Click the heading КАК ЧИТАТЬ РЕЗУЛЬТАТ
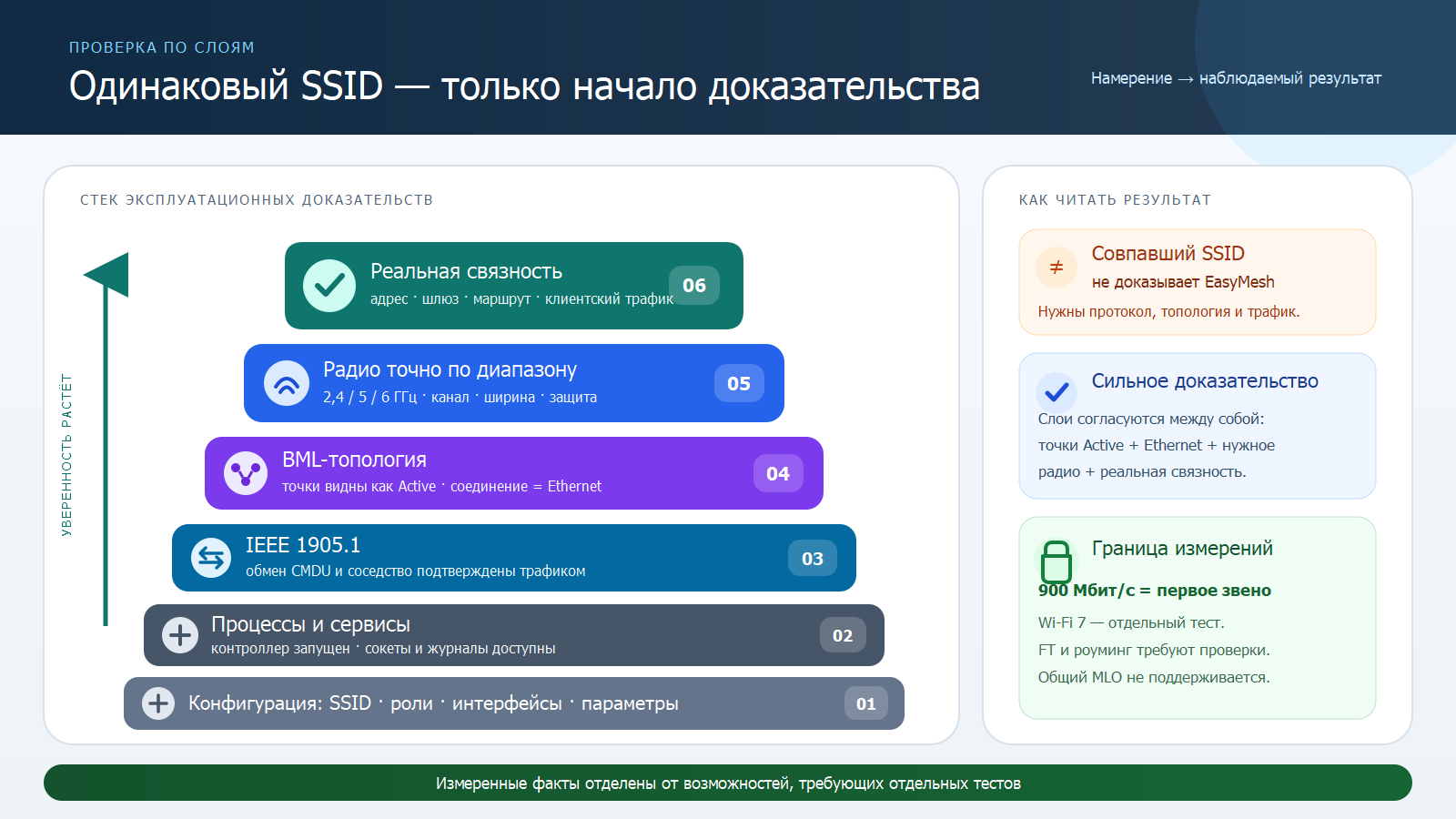The image size is (1456, 819). point(1115,200)
